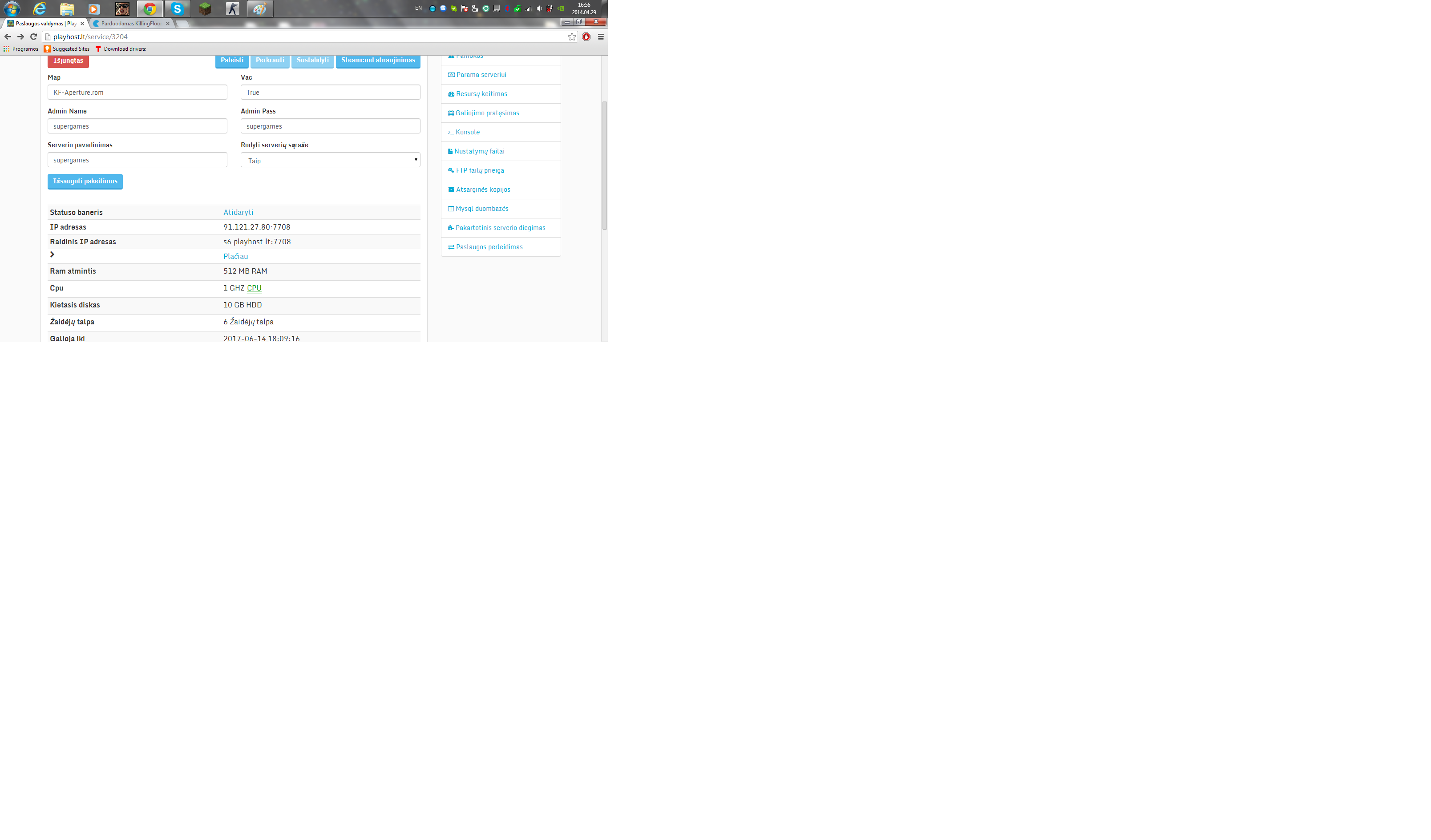
Task: Click the s6.playhost.lt:7708 address text
Action: click(x=257, y=242)
